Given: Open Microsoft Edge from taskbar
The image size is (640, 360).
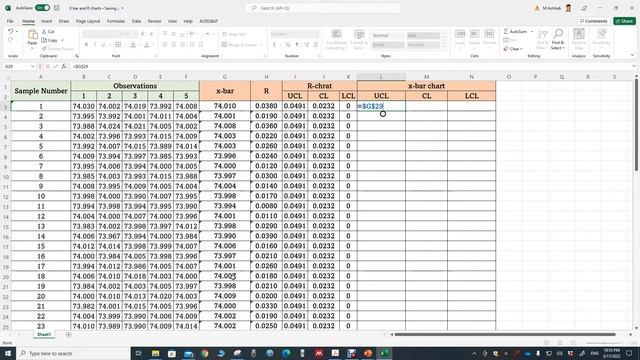Looking at the screenshot, I should click(x=286, y=353).
